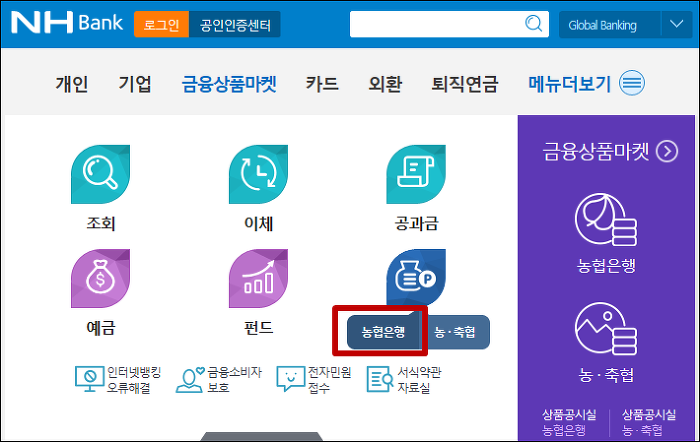The width and height of the screenshot is (700, 442).
Task: Open the 예금 money bag icon
Action: pyautogui.click(x=100, y=279)
